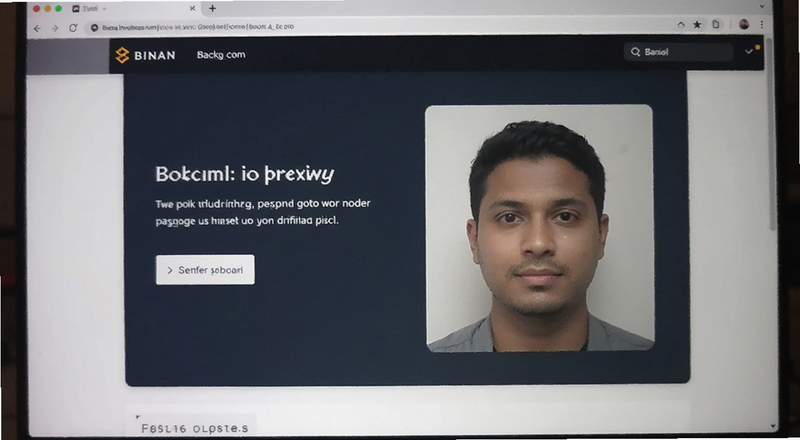This screenshot has height=440, width=800.
Task: Open the profile avatar in browser toolbar
Action: (x=744, y=24)
